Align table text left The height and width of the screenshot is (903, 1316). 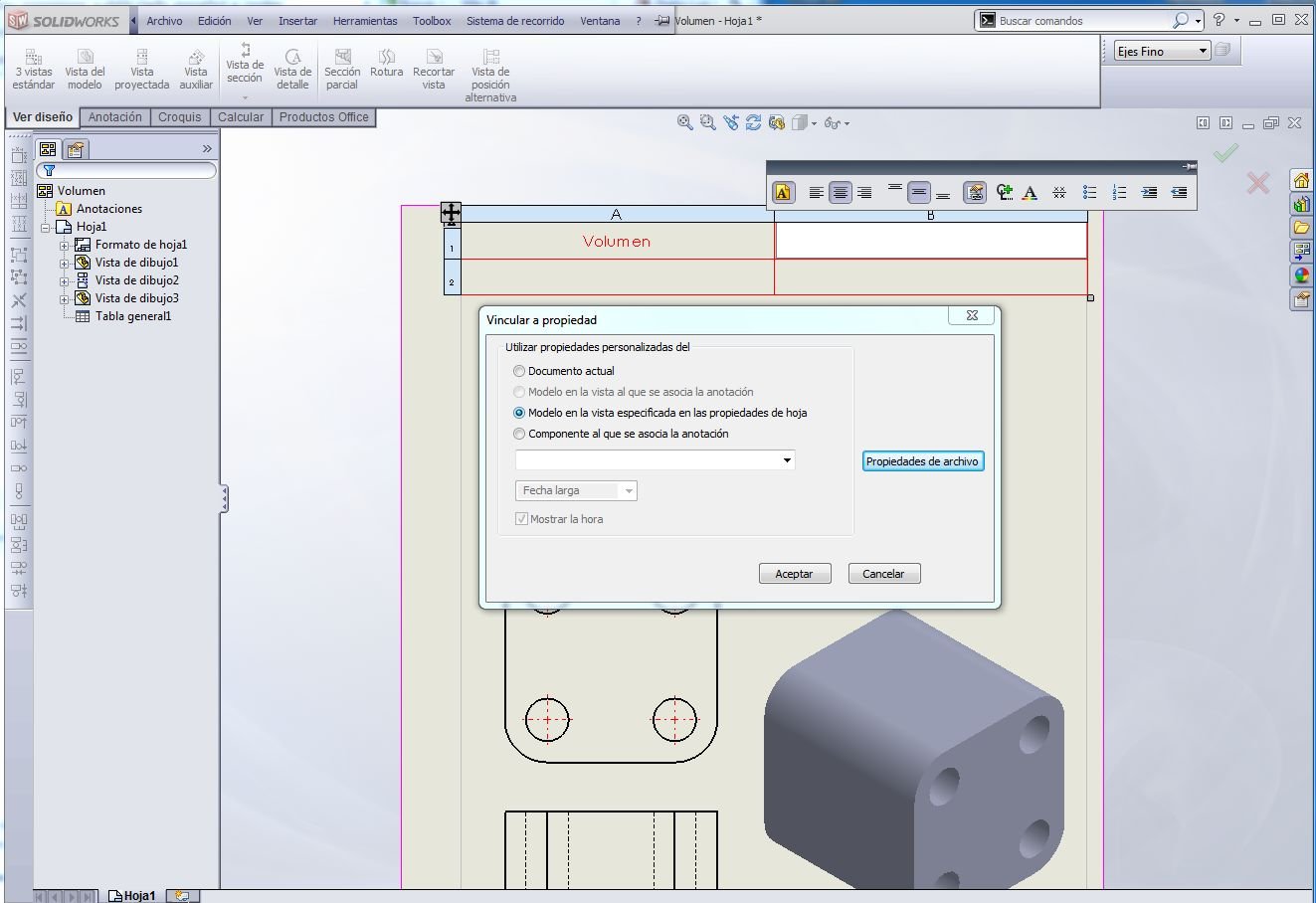pos(816,193)
